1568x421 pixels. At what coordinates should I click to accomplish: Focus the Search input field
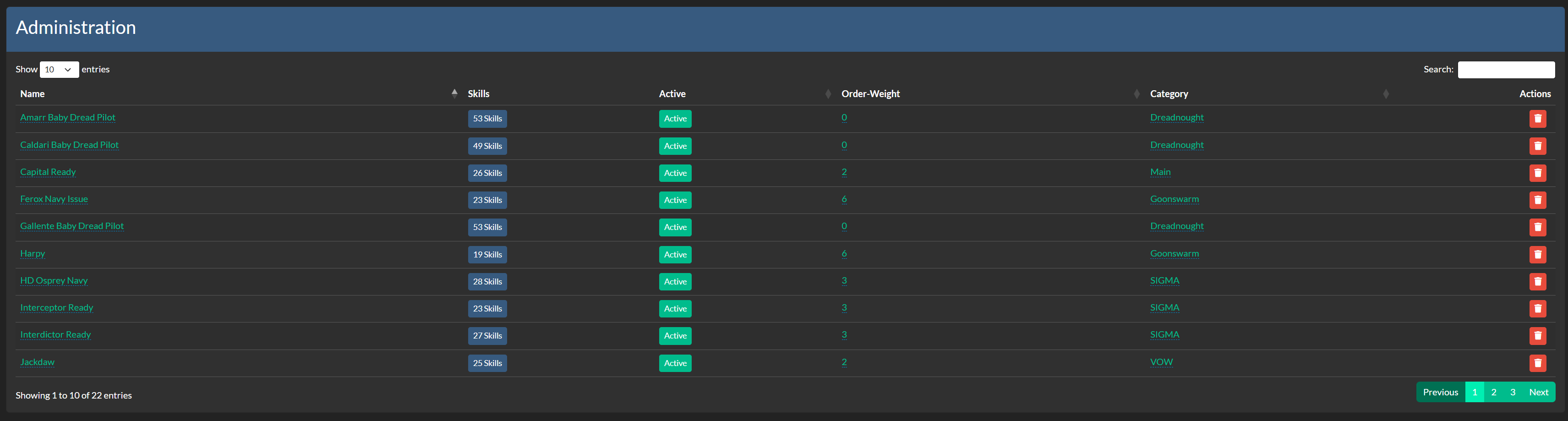pyautogui.click(x=1505, y=70)
